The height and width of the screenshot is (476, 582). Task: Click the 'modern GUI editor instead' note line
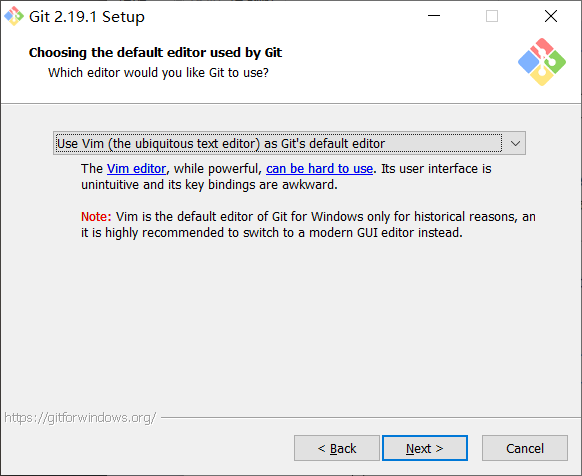(x=272, y=233)
